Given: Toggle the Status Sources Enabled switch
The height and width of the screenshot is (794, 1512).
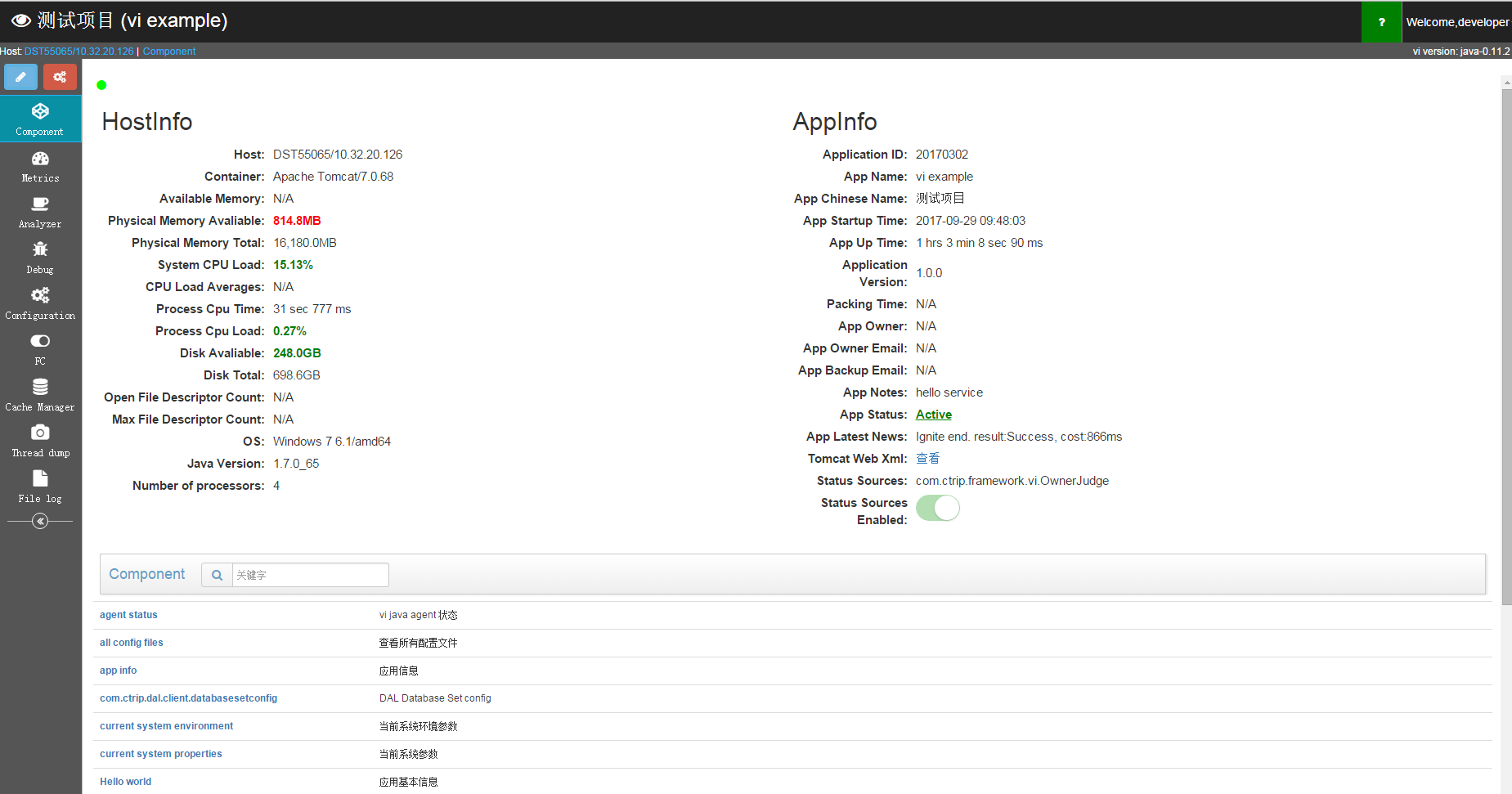Looking at the screenshot, I should (x=938, y=508).
